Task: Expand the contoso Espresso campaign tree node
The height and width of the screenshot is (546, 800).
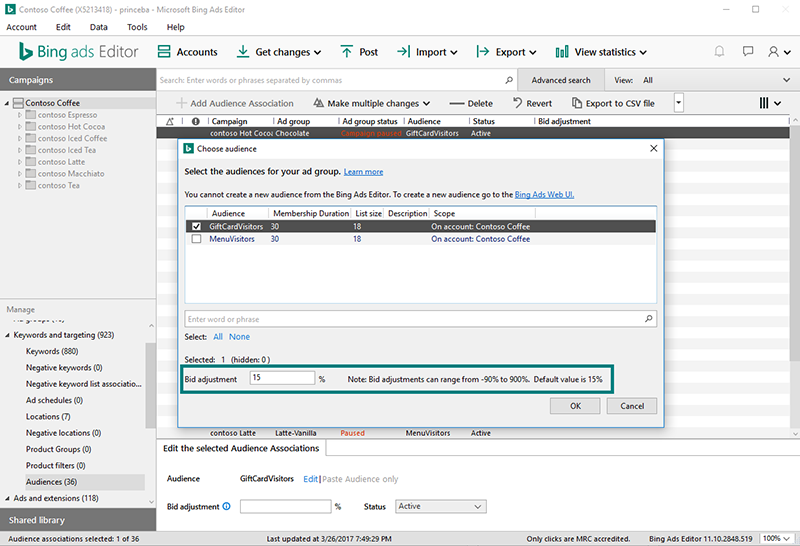Action: point(19,115)
